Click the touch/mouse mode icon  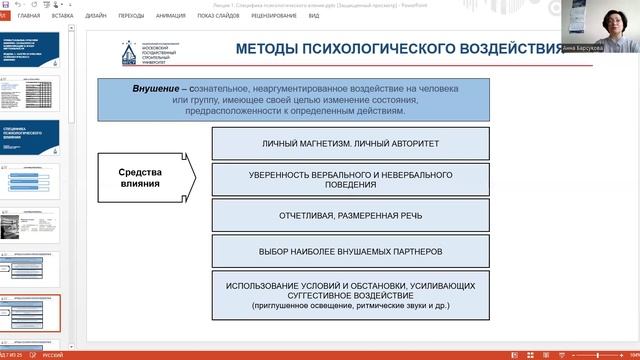point(56,4)
